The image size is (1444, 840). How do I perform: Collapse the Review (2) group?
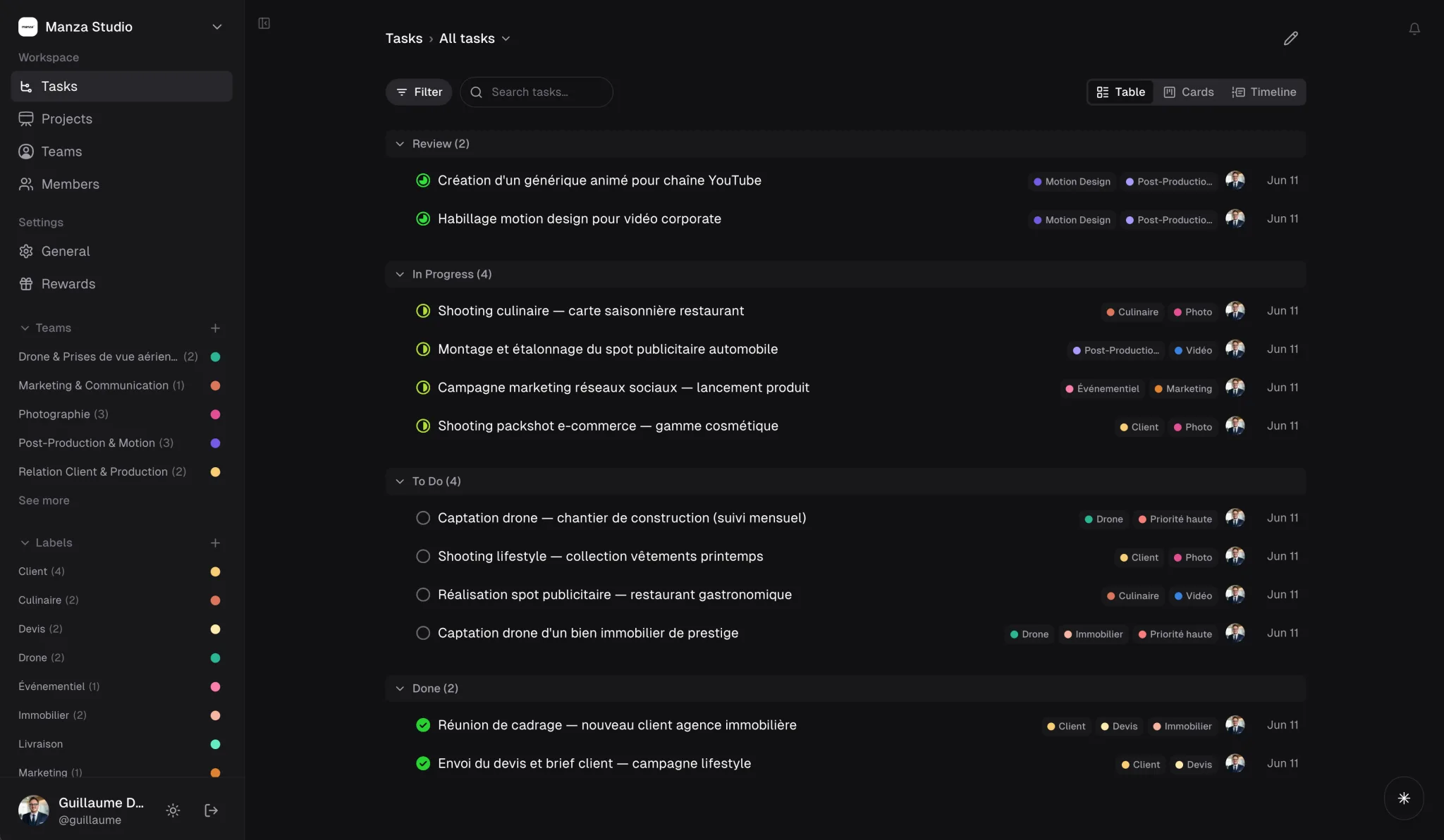400,144
